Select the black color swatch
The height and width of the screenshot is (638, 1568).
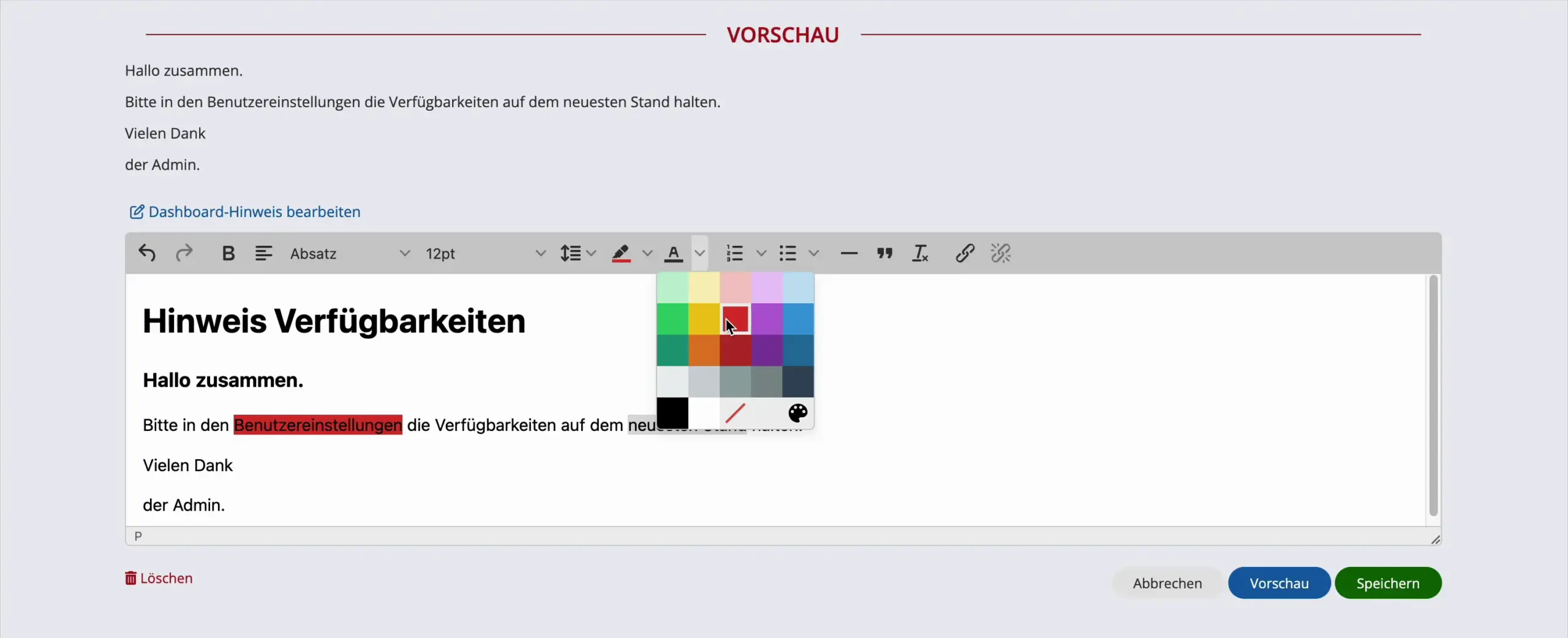tap(673, 413)
